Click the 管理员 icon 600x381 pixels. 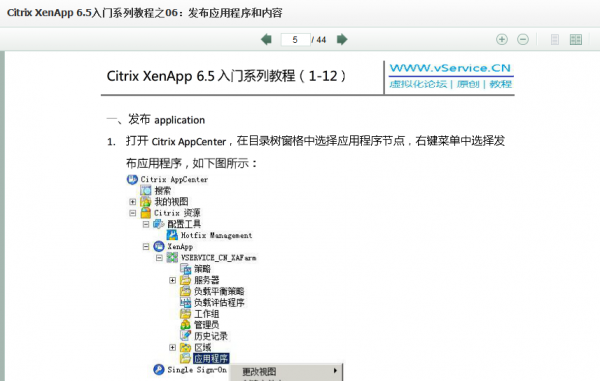pos(186,325)
